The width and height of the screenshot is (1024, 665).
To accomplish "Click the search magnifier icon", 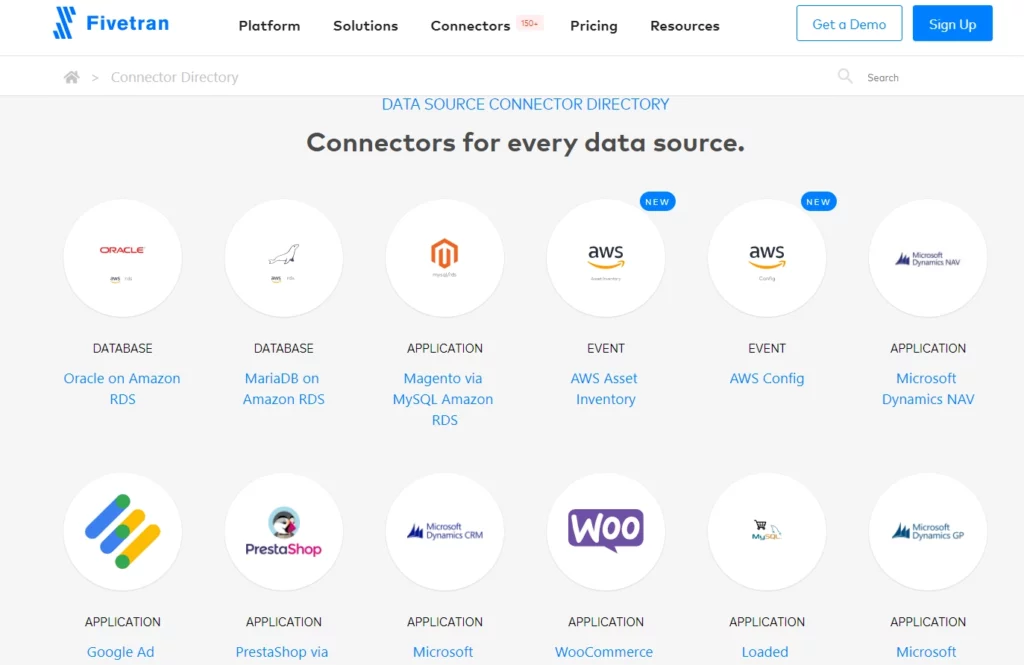I will (845, 76).
